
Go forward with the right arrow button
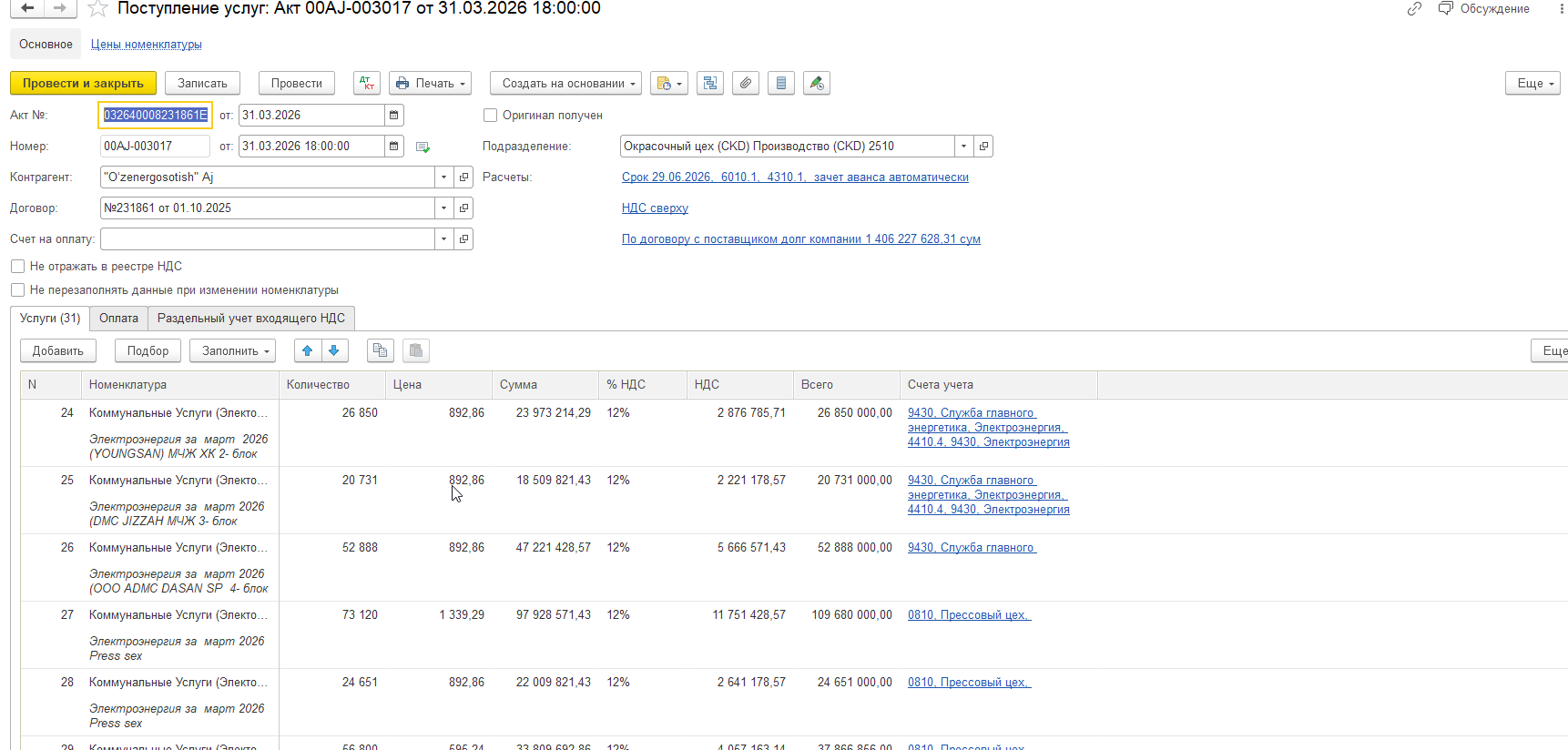pos(60,8)
